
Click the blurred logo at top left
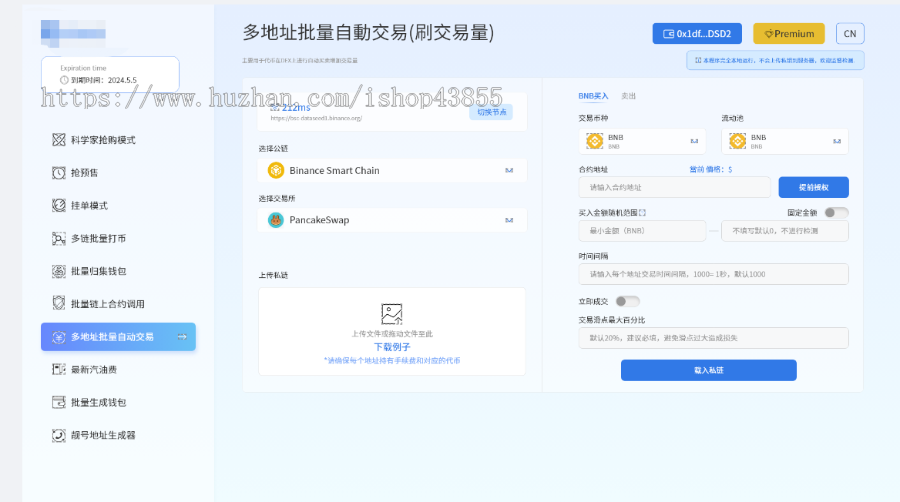tap(73, 33)
